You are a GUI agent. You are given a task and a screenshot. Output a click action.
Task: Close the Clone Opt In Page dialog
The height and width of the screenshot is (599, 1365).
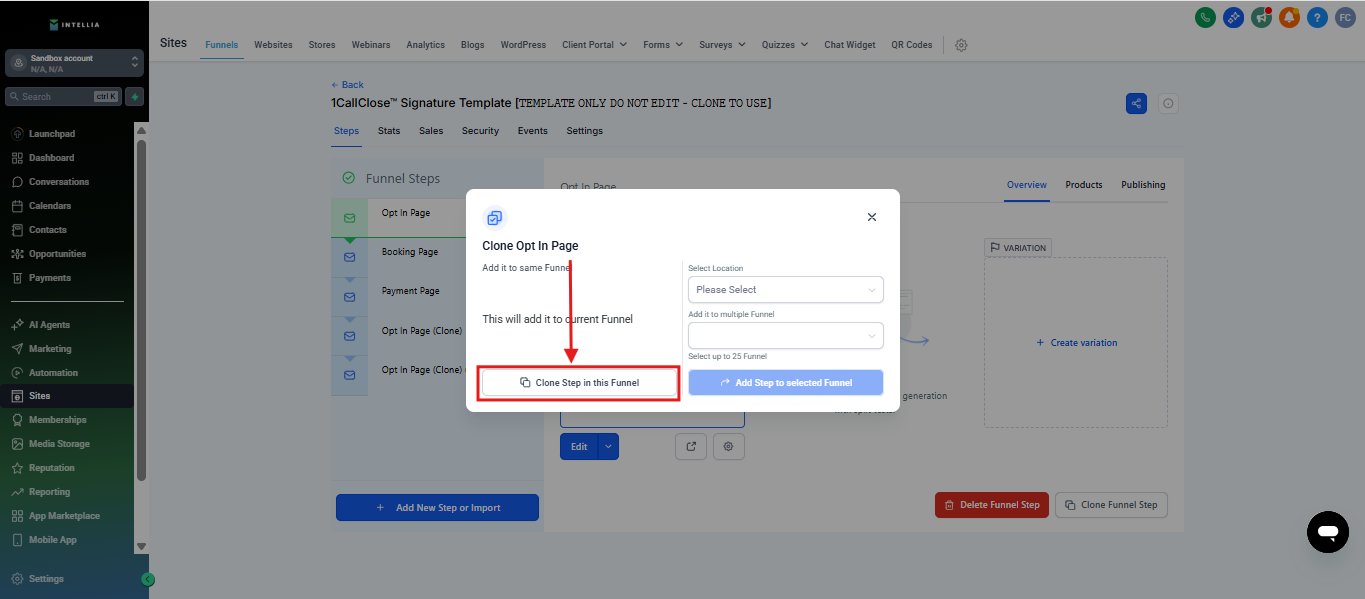point(872,217)
